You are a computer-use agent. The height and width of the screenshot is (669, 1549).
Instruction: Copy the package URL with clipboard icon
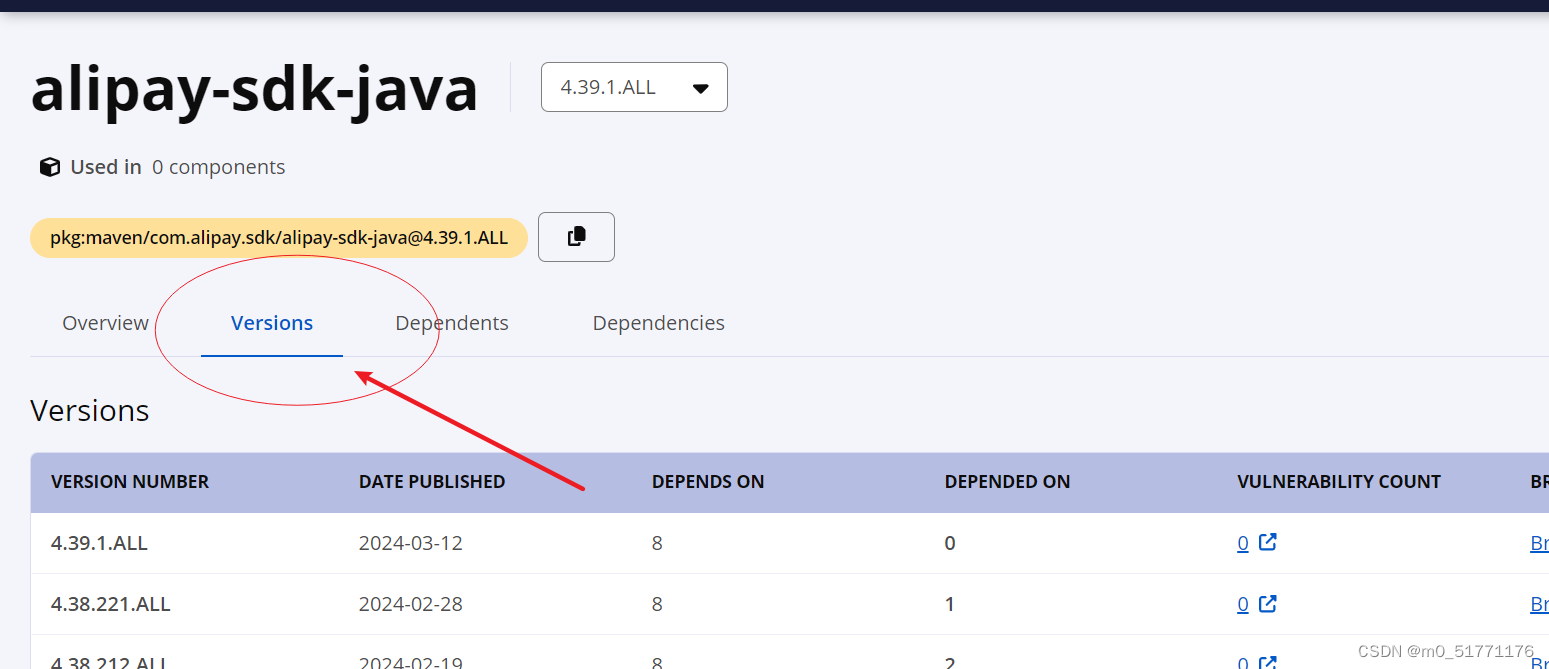576,237
